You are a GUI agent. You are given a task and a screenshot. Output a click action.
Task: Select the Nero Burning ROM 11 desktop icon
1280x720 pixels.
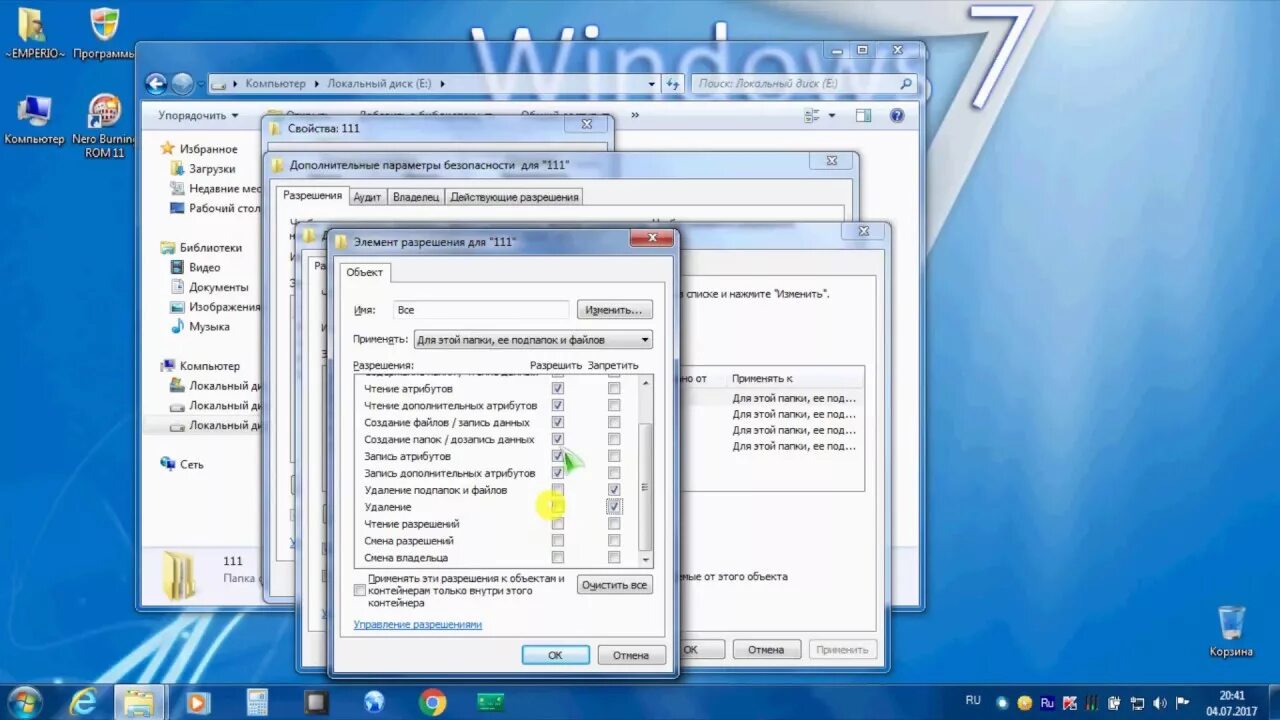click(x=105, y=126)
